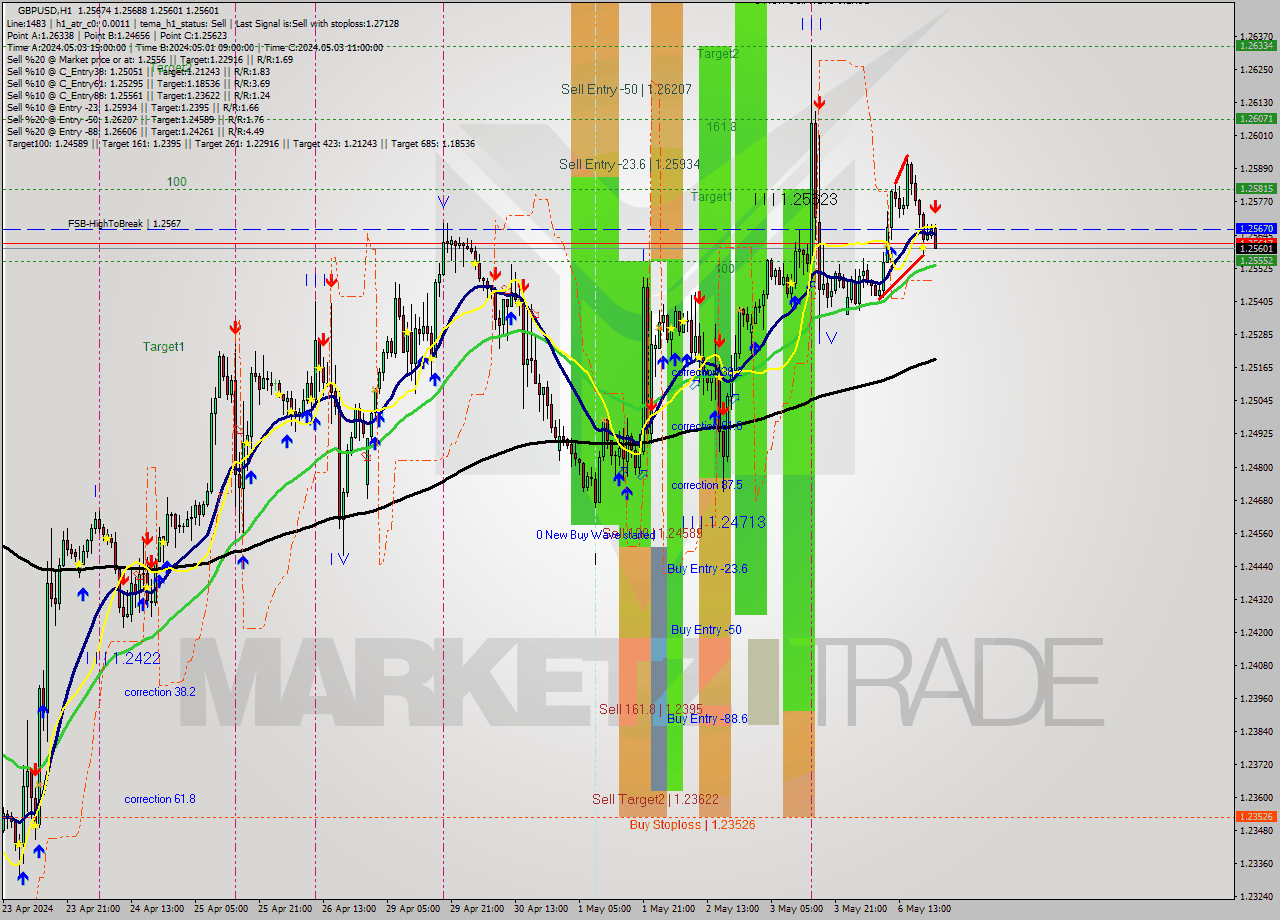1280x920 pixels.
Task: Select the 'correction 61.8' label
Action: 160,799
